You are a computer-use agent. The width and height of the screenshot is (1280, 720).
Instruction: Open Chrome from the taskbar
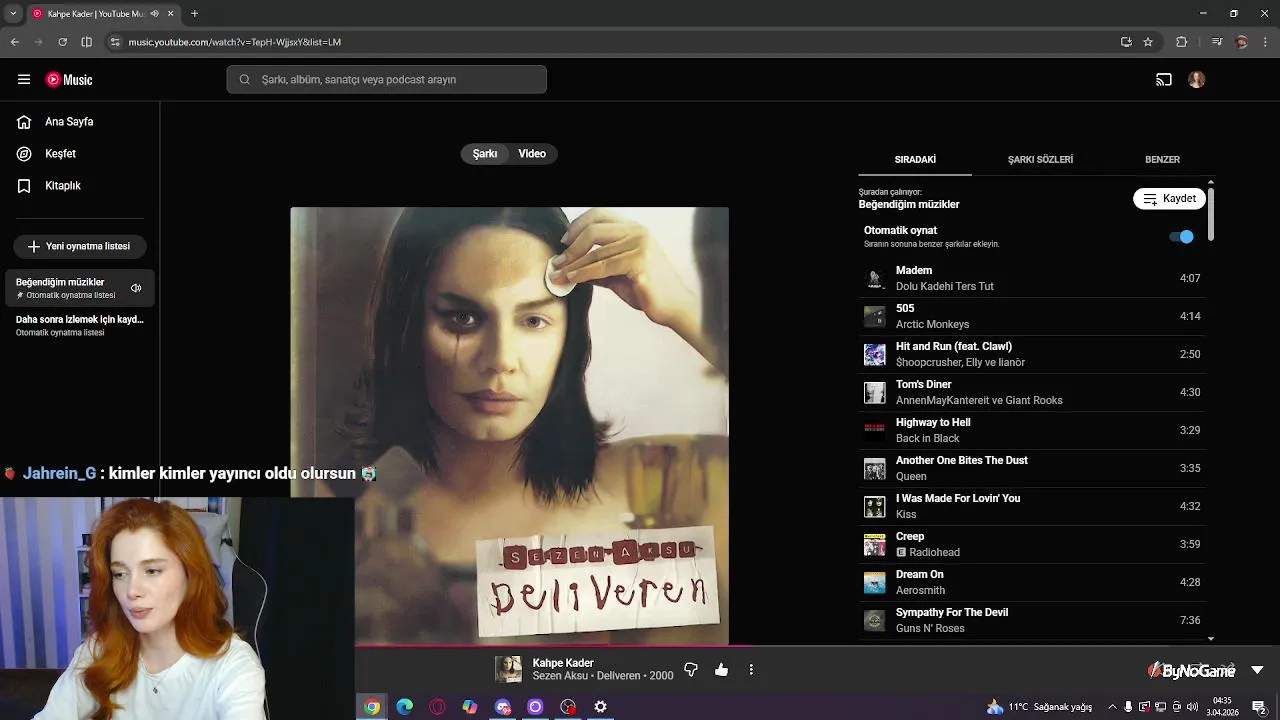pyautogui.click(x=372, y=707)
